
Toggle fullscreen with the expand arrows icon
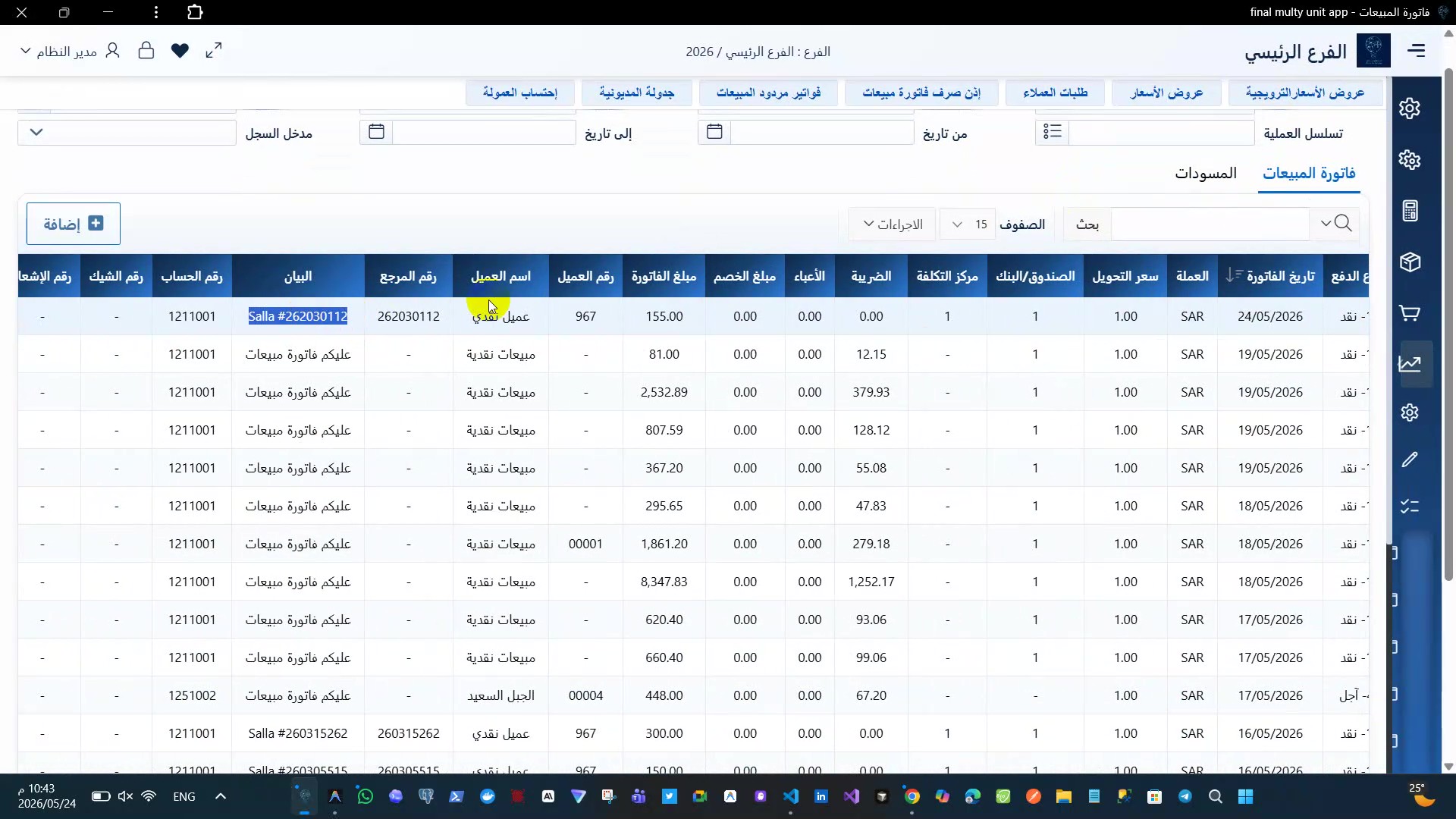214,51
